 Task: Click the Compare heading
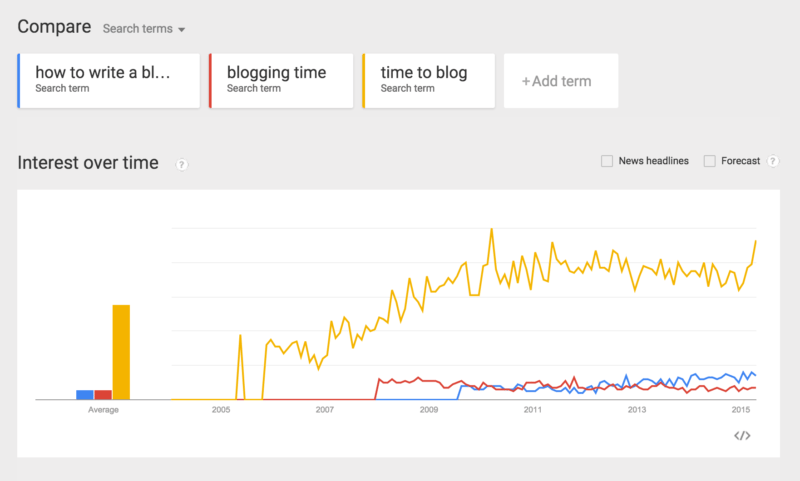click(x=54, y=27)
